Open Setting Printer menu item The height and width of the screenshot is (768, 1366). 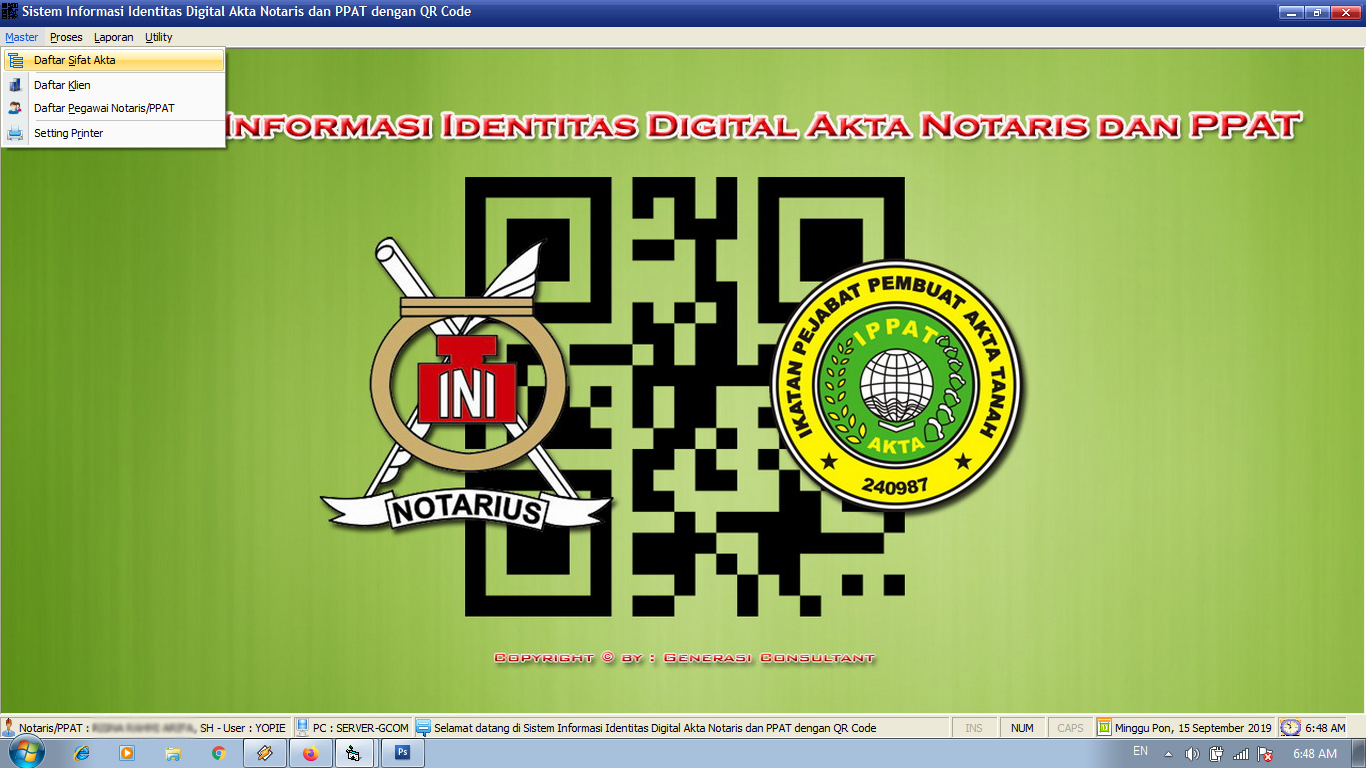[68, 133]
